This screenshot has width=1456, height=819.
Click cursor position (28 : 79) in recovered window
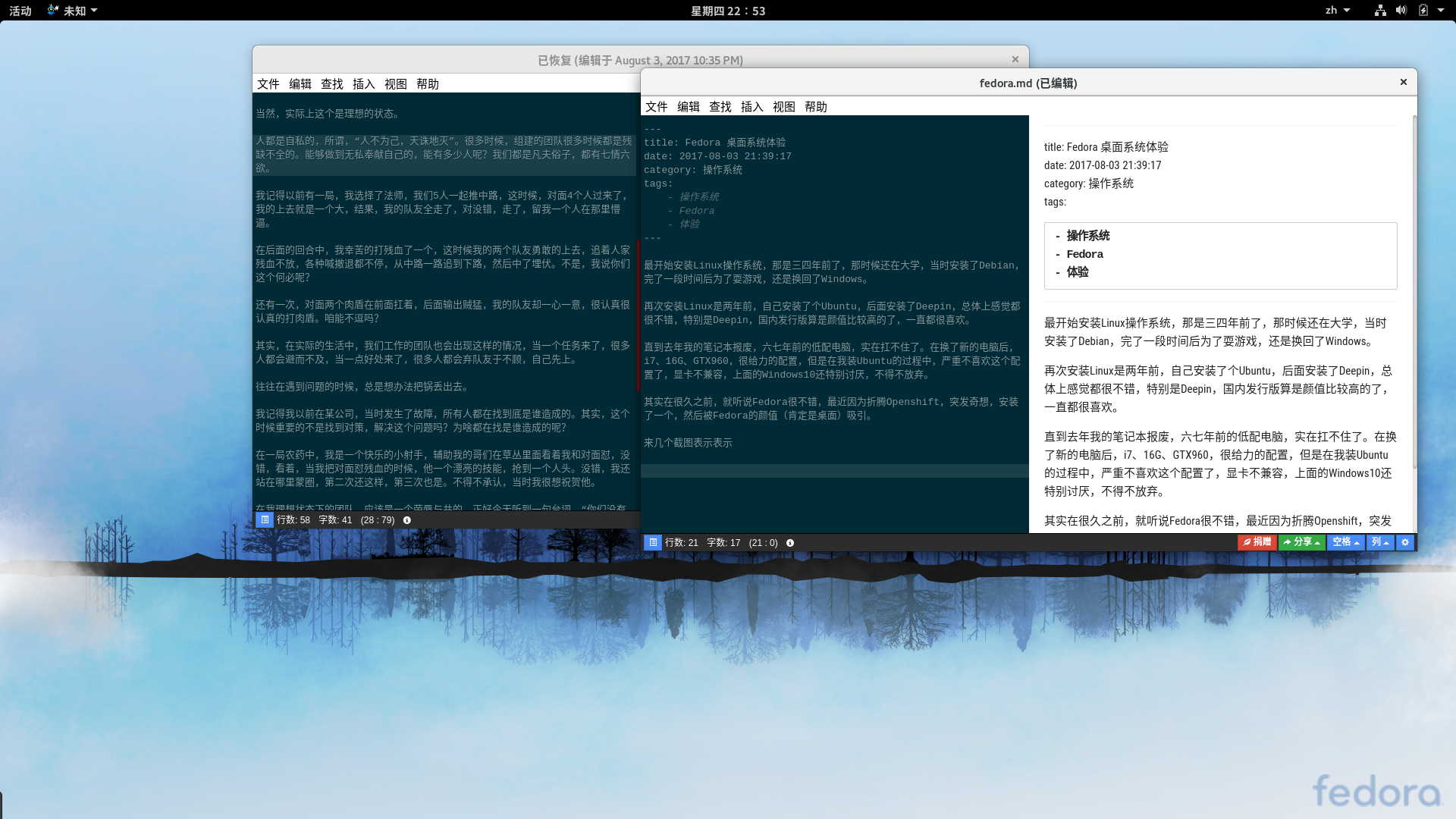tap(378, 520)
